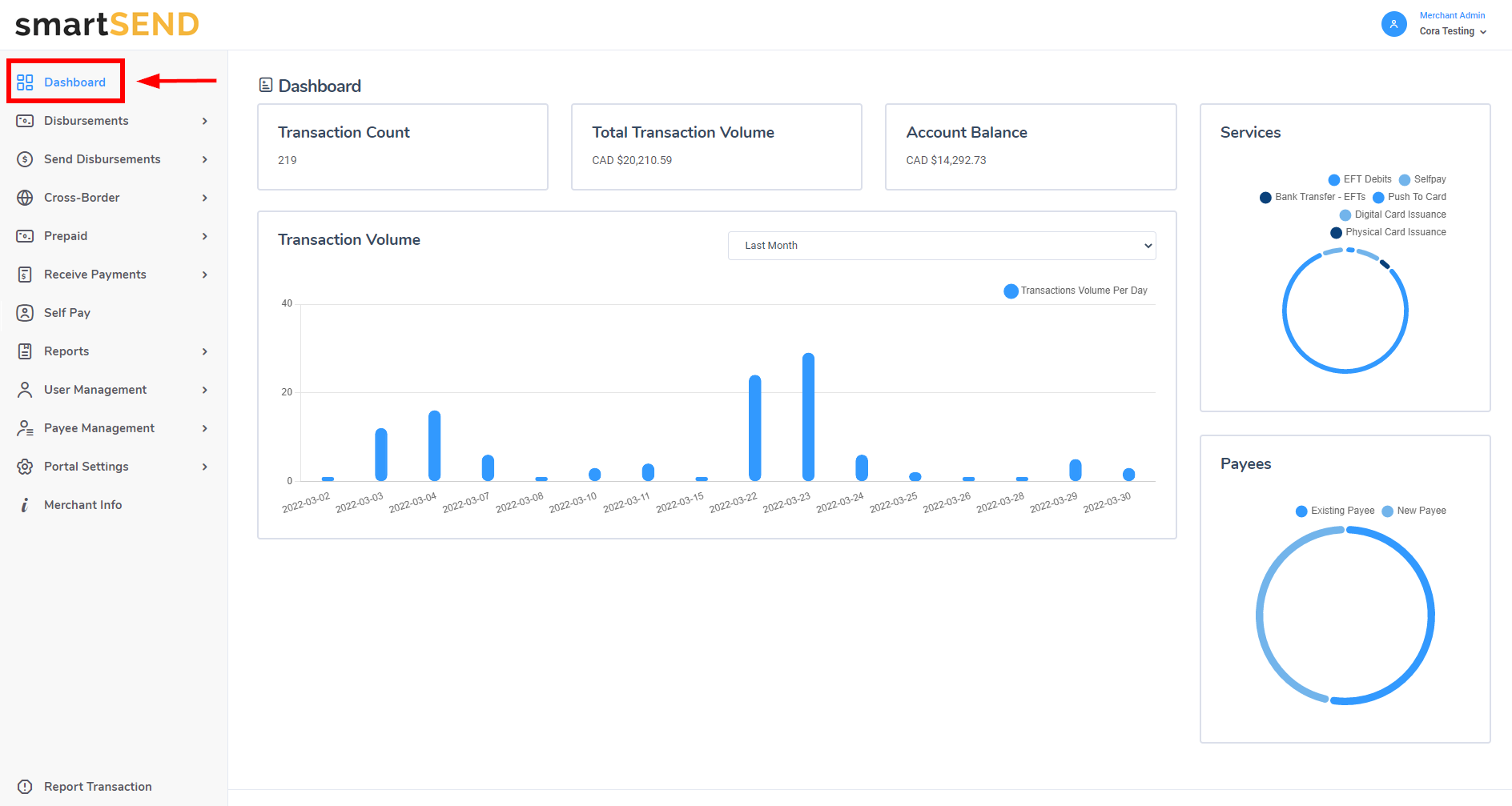Image resolution: width=1512 pixels, height=806 pixels.
Task: Open the Reports menu item
Action: 66,351
